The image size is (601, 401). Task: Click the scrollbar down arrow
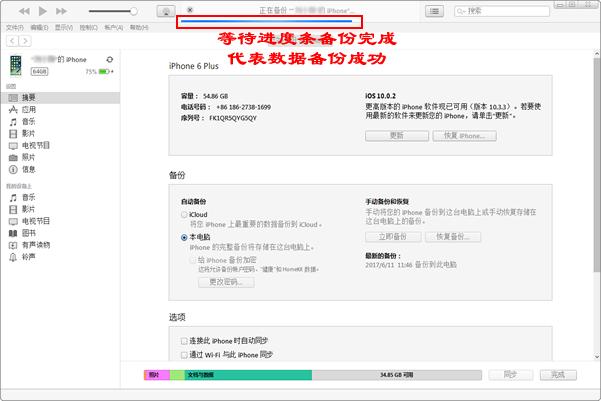pyautogui.click(x=597, y=357)
